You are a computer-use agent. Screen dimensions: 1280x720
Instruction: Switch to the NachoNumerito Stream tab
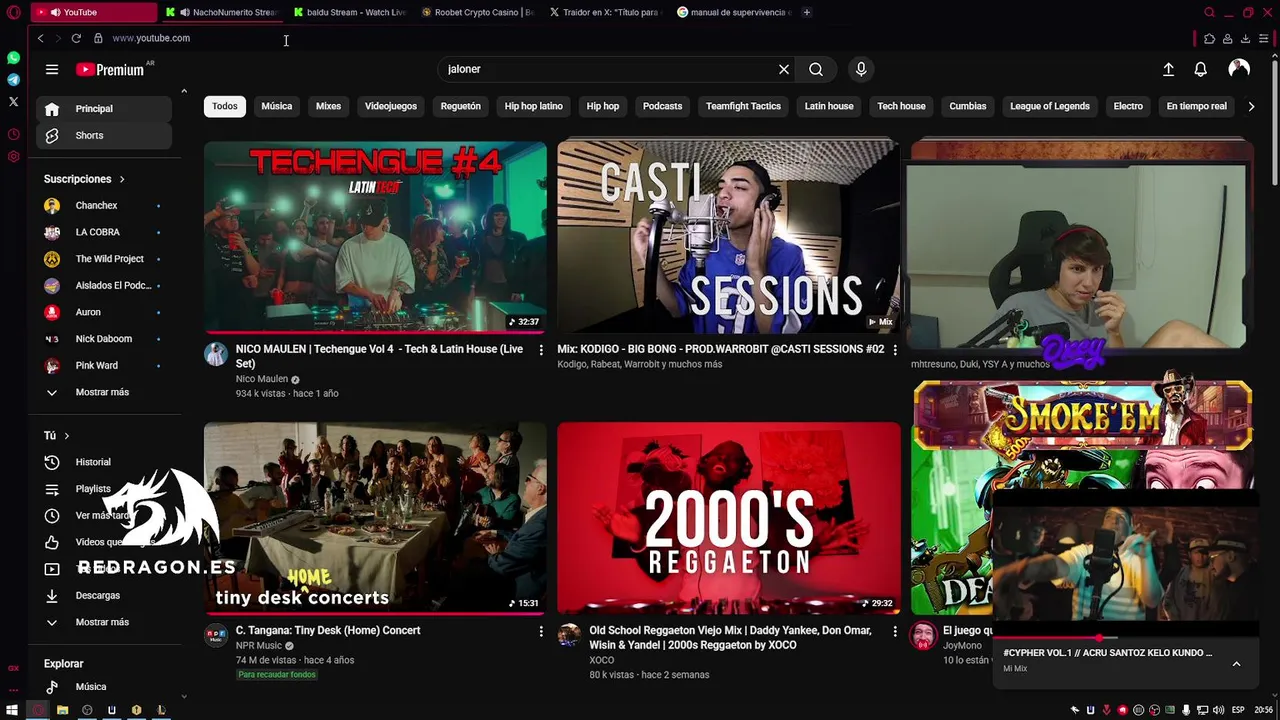222,12
